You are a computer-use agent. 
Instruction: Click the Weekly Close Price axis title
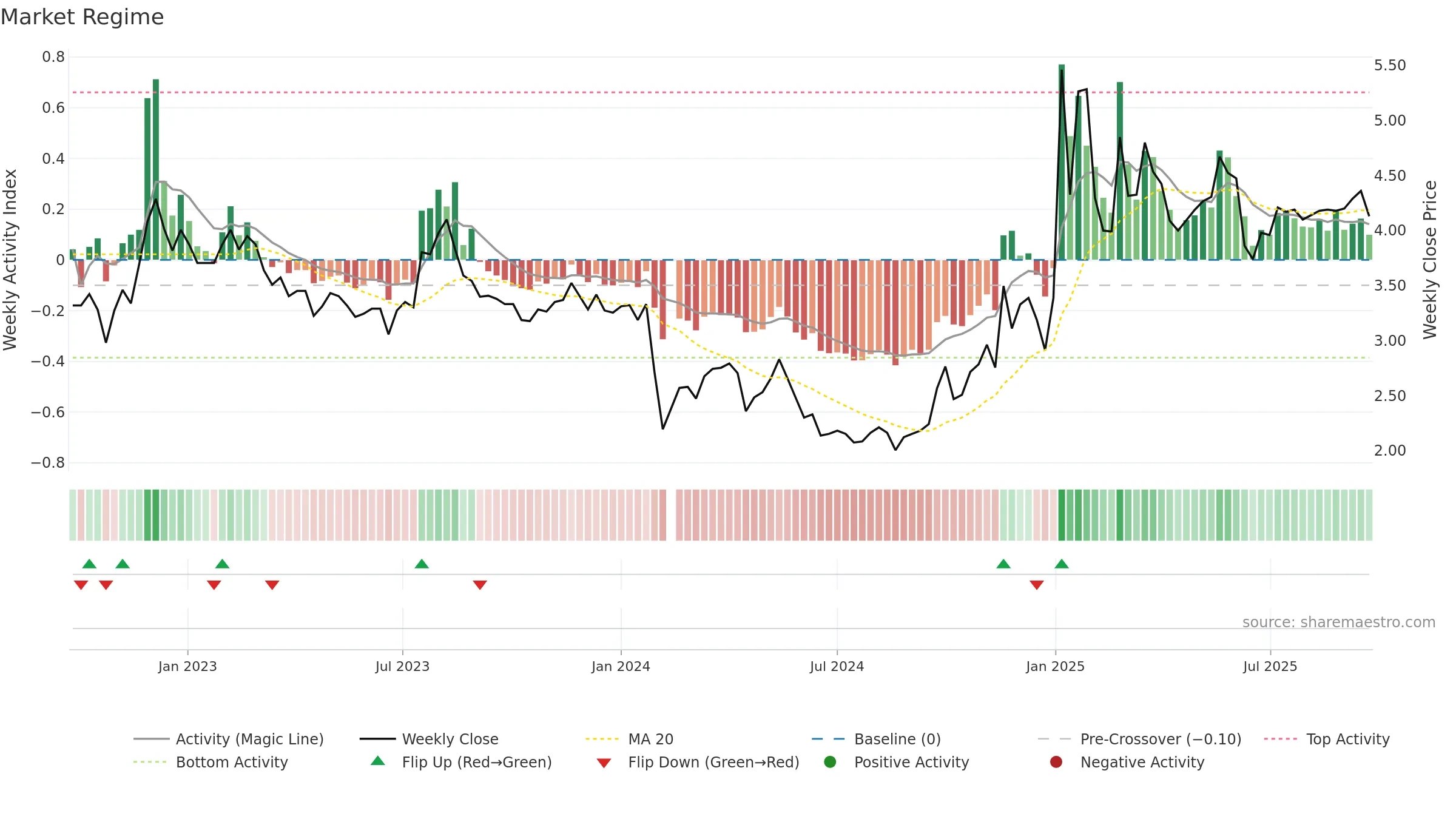[1430, 260]
